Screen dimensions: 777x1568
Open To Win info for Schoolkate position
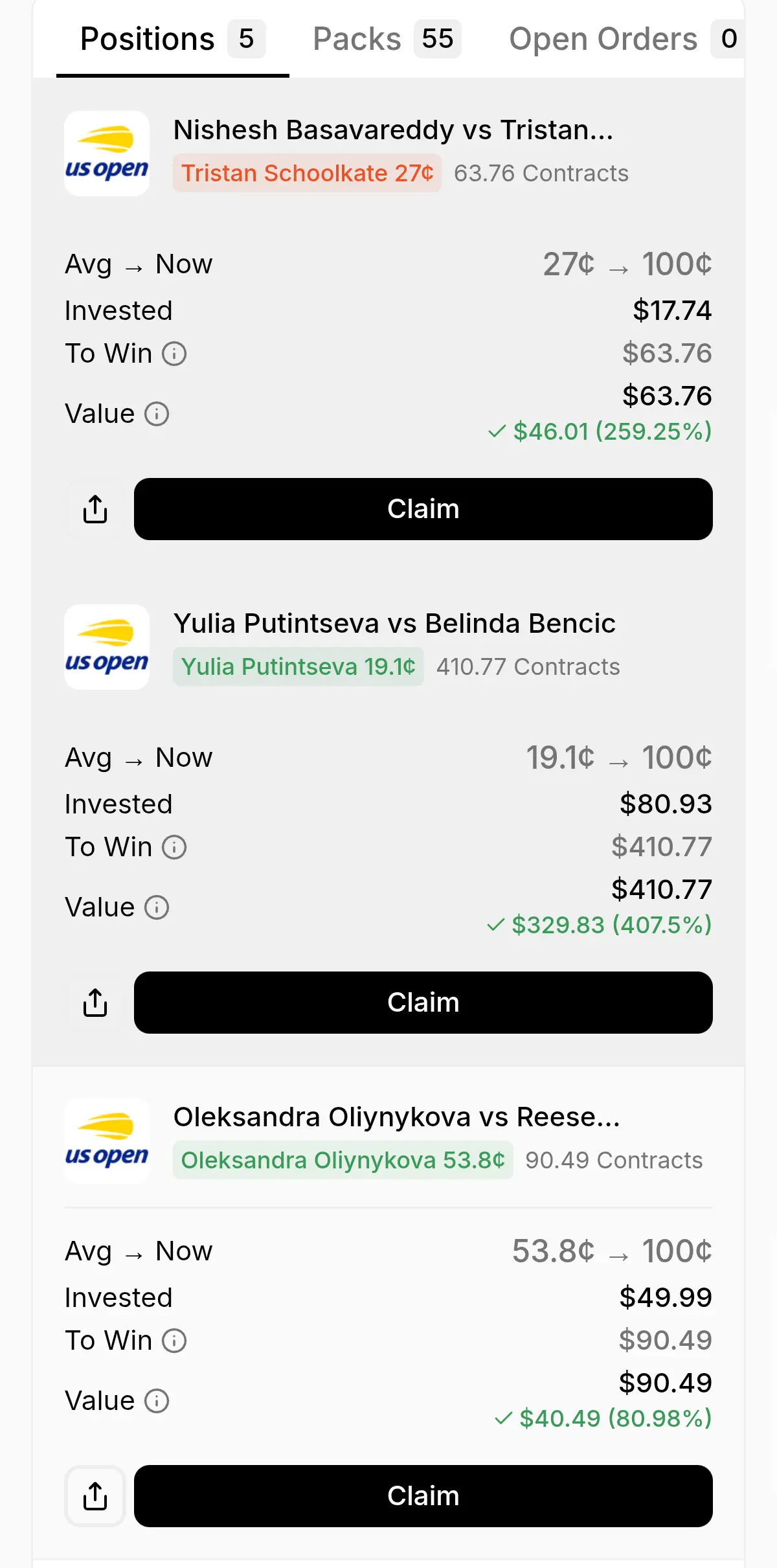tap(174, 354)
